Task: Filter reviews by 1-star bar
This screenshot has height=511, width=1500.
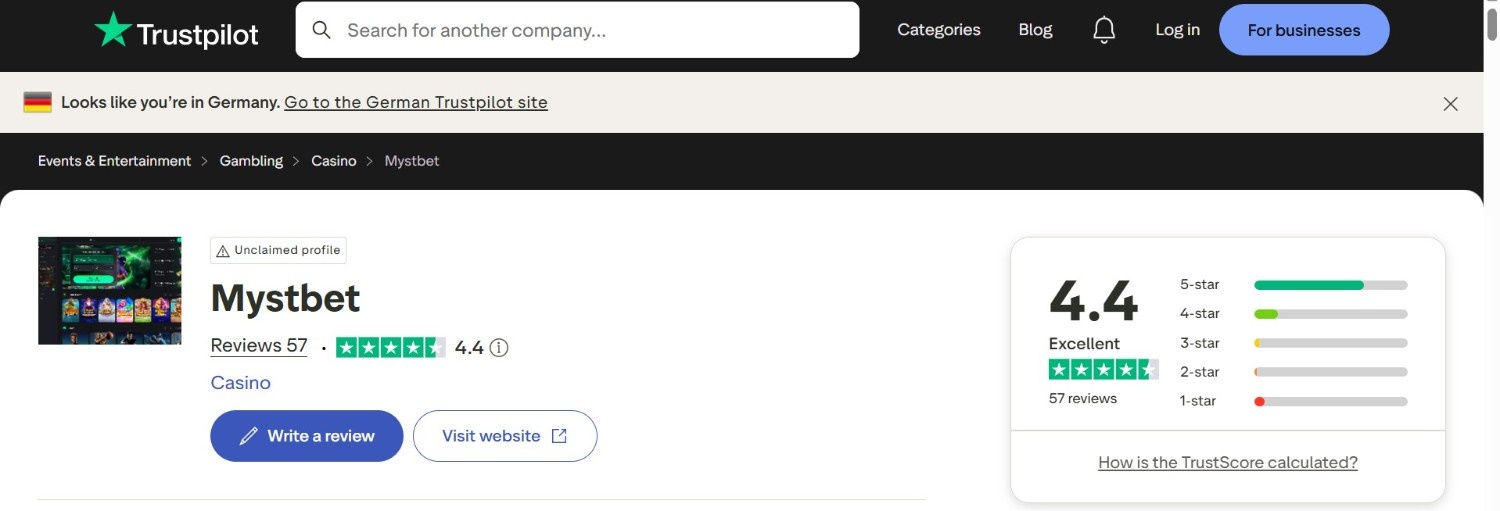Action: (x=1330, y=401)
